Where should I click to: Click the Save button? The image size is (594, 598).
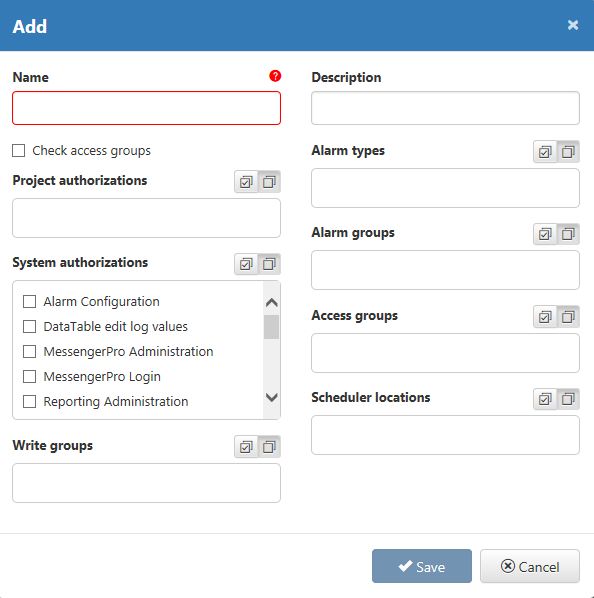(x=422, y=566)
